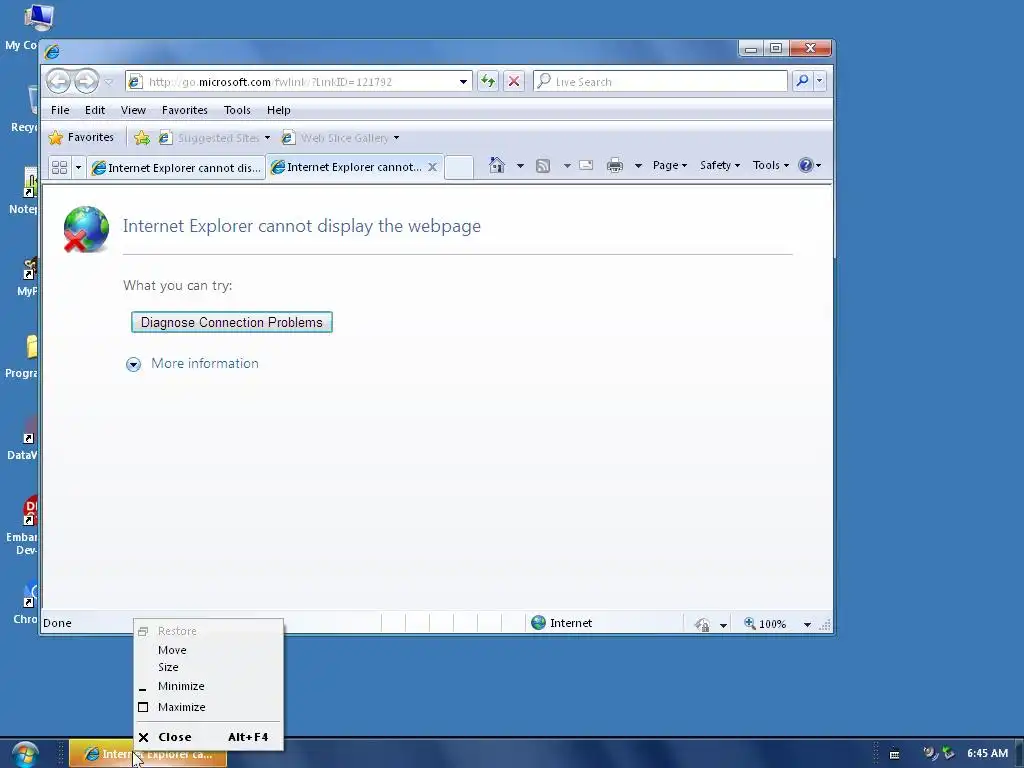Image resolution: width=1024 pixels, height=768 pixels.
Task: Open the Tools menu in menu bar
Action: click(x=237, y=110)
